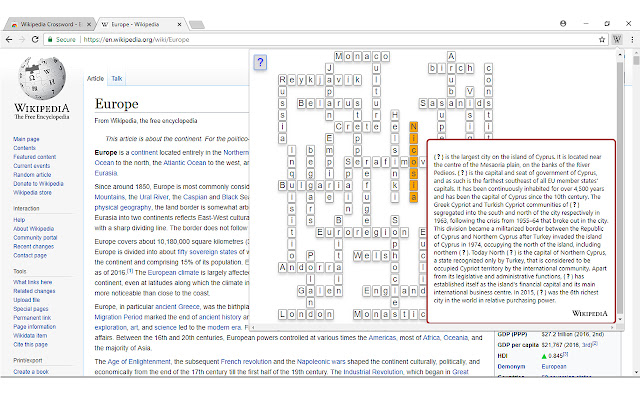Viewport: 640px width, 400px height.
Task: Click the crossword popup horizontal scrollbar
Action: pyautogui.click(x=433, y=327)
